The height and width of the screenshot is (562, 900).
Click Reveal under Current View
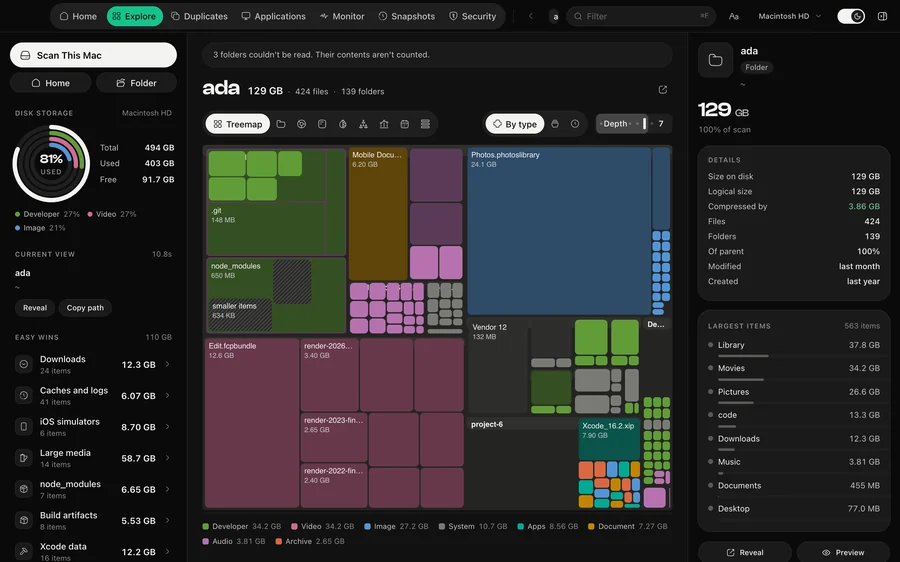[35, 308]
